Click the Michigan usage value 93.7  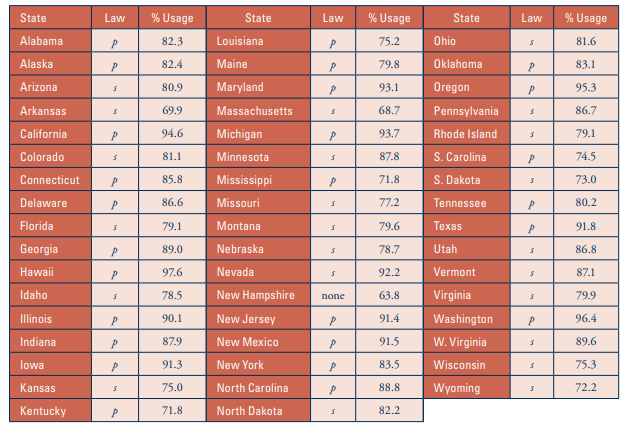pyautogui.click(x=389, y=134)
